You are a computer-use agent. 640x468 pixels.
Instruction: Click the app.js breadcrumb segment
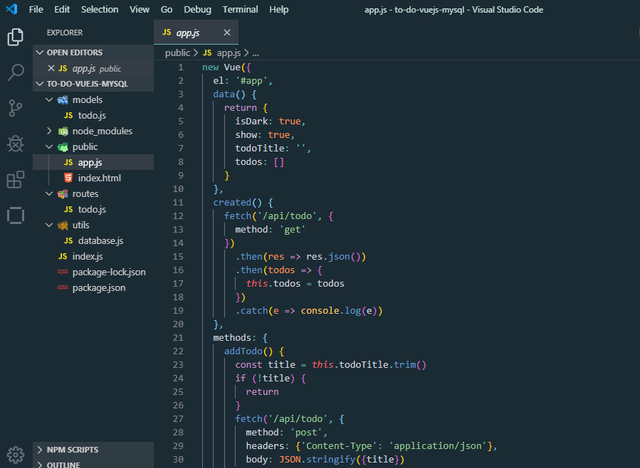point(229,53)
